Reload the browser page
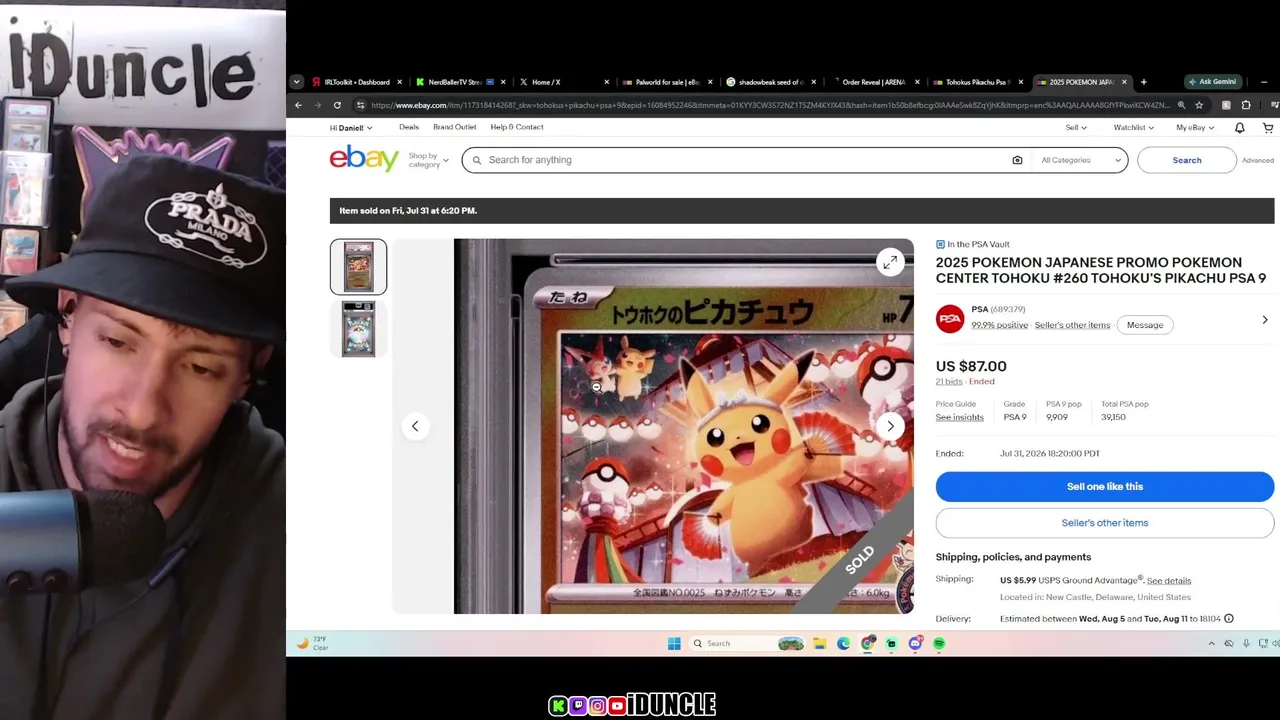 click(x=337, y=105)
